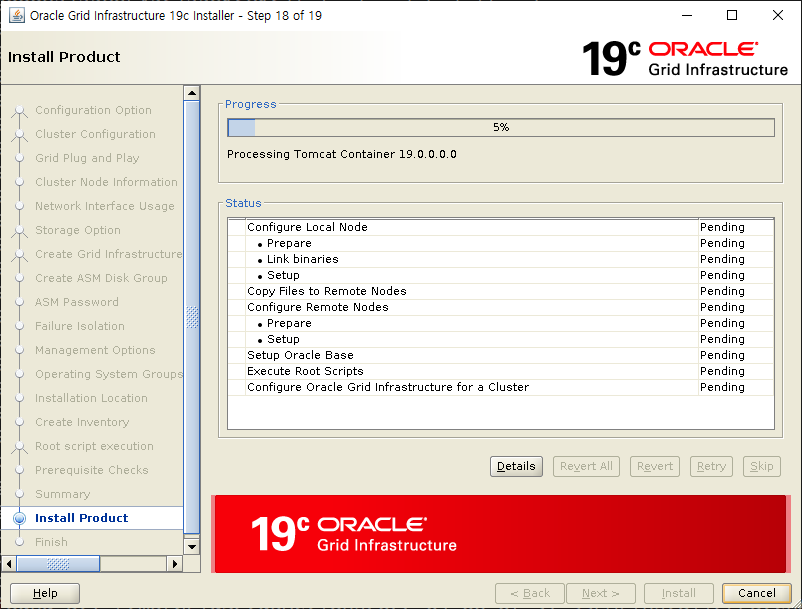
Task: Click the active step bullet for Install Product
Action: (19, 518)
